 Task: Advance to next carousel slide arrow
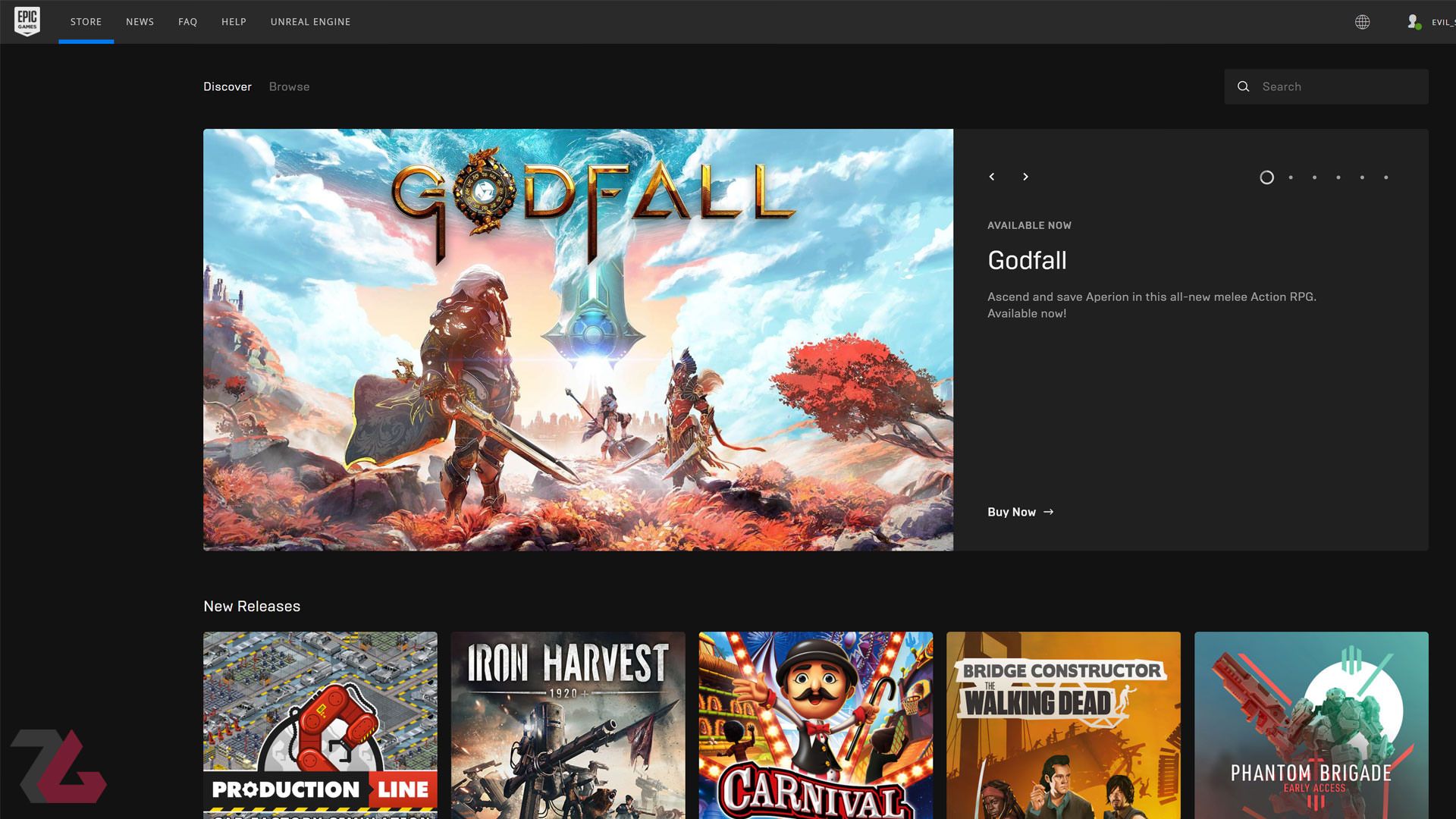1025,177
